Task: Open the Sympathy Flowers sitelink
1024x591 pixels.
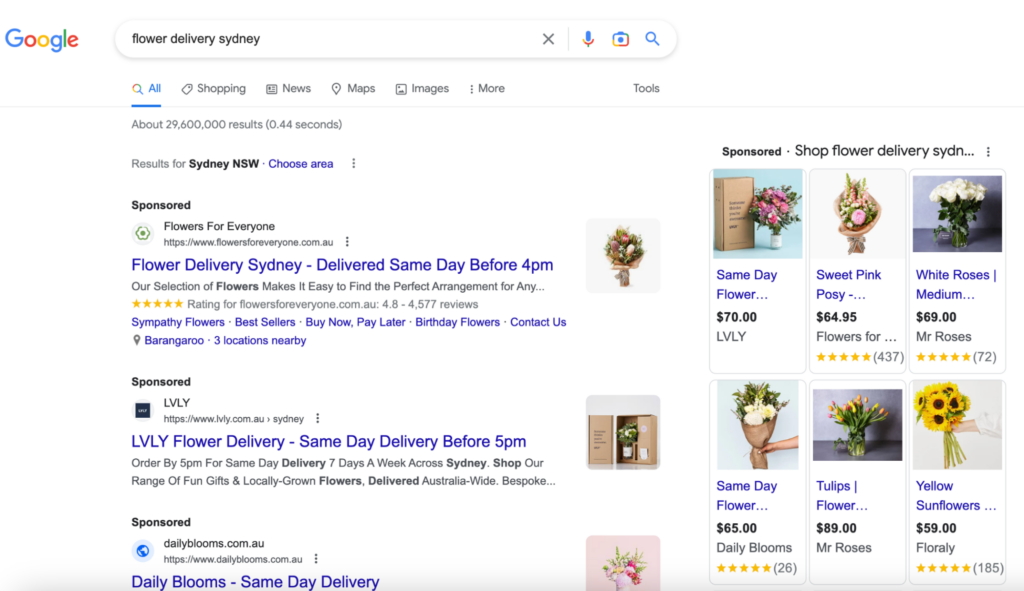Action: click(x=178, y=322)
